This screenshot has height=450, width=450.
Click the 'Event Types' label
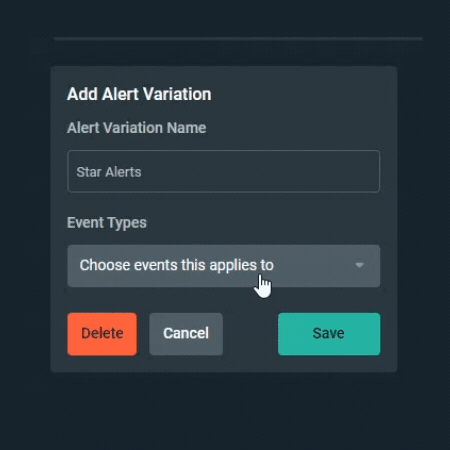point(107,223)
